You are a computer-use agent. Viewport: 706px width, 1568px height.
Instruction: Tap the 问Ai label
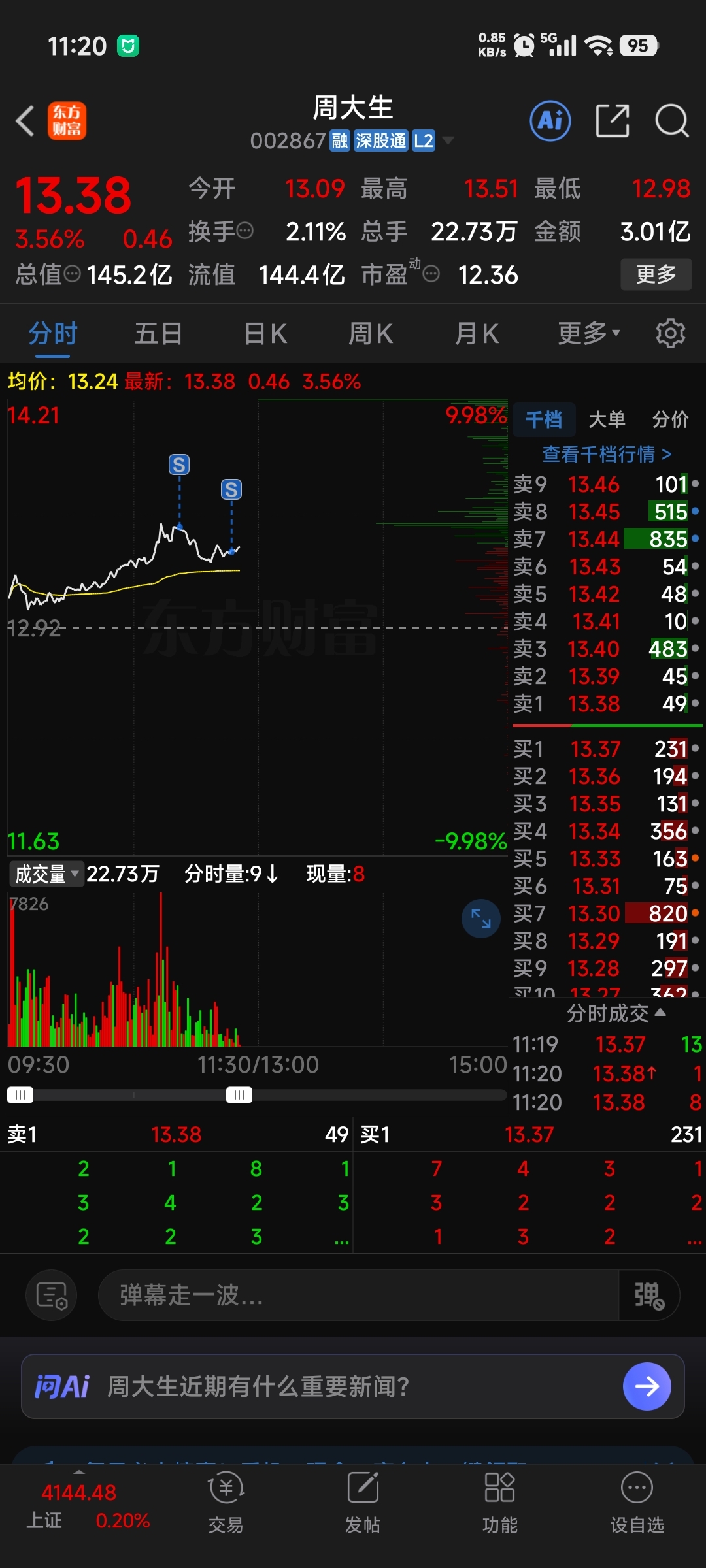pyautogui.click(x=61, y=1386)
